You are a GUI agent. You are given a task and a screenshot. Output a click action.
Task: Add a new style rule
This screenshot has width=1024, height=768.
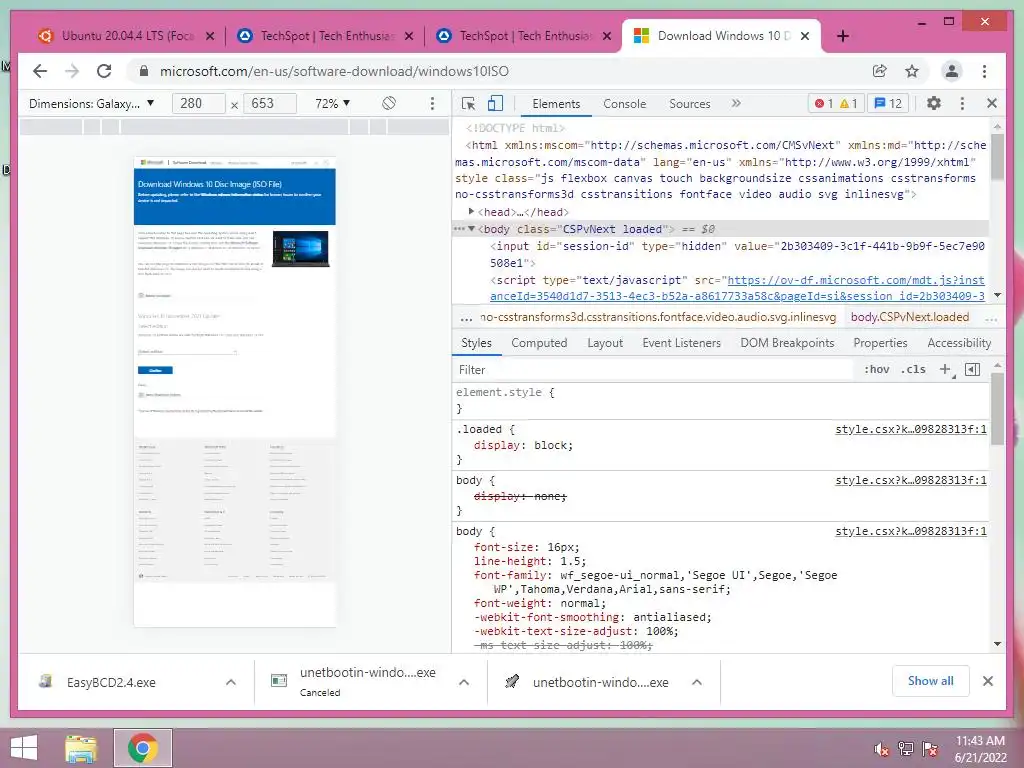(945, 370)
